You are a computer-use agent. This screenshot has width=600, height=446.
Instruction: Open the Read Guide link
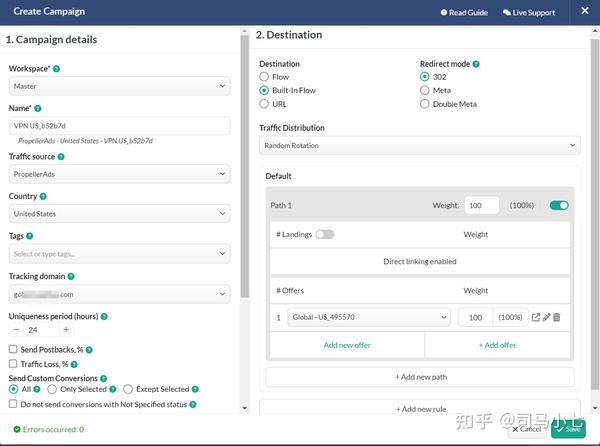tap(464, 13)
